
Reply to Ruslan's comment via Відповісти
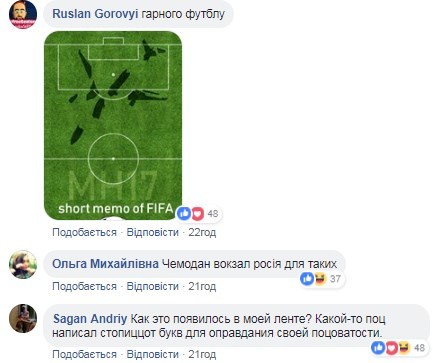pos(153,232)
